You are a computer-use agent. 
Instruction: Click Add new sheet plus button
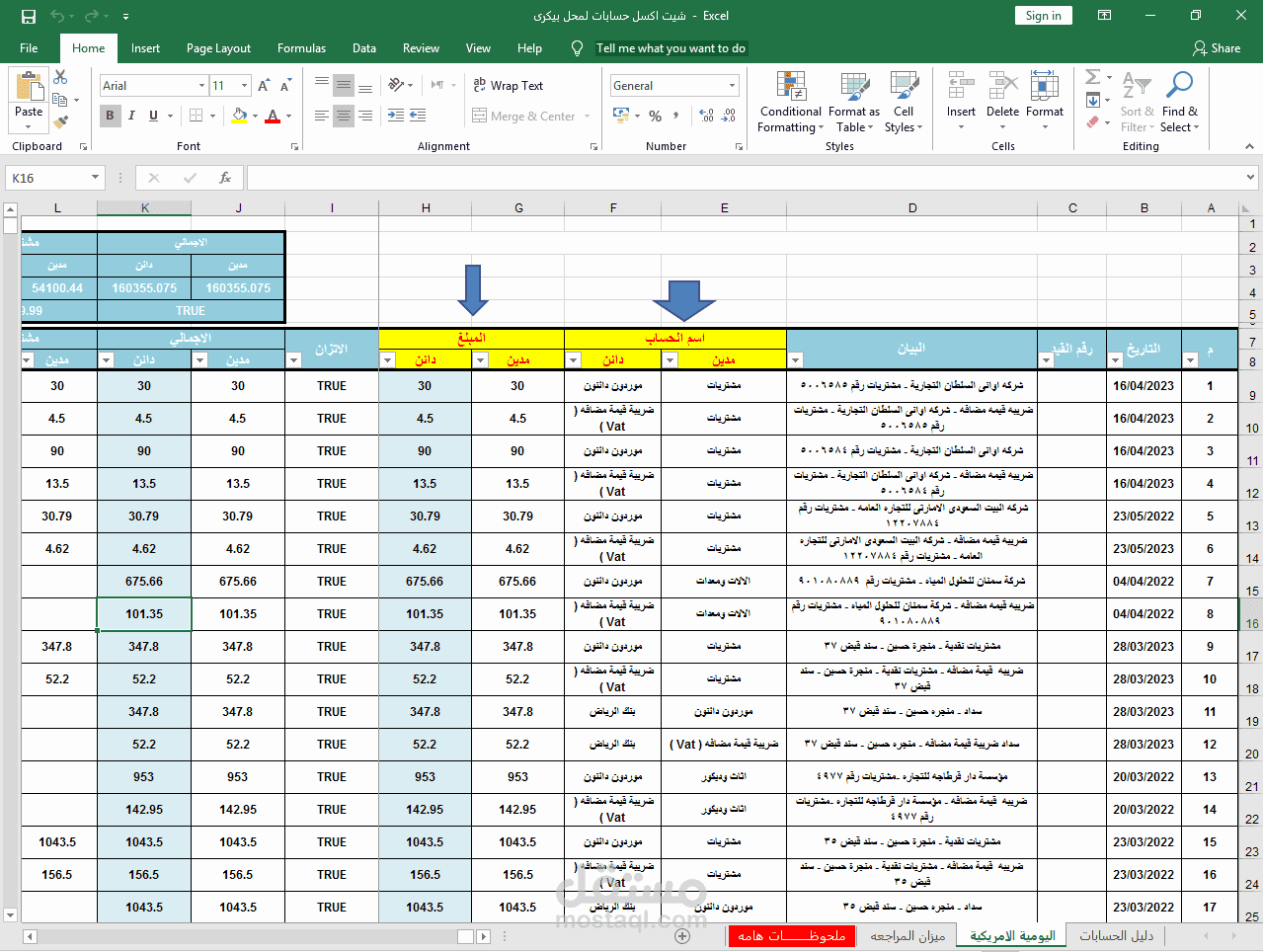pyautogui.click(x=681, y=935)
